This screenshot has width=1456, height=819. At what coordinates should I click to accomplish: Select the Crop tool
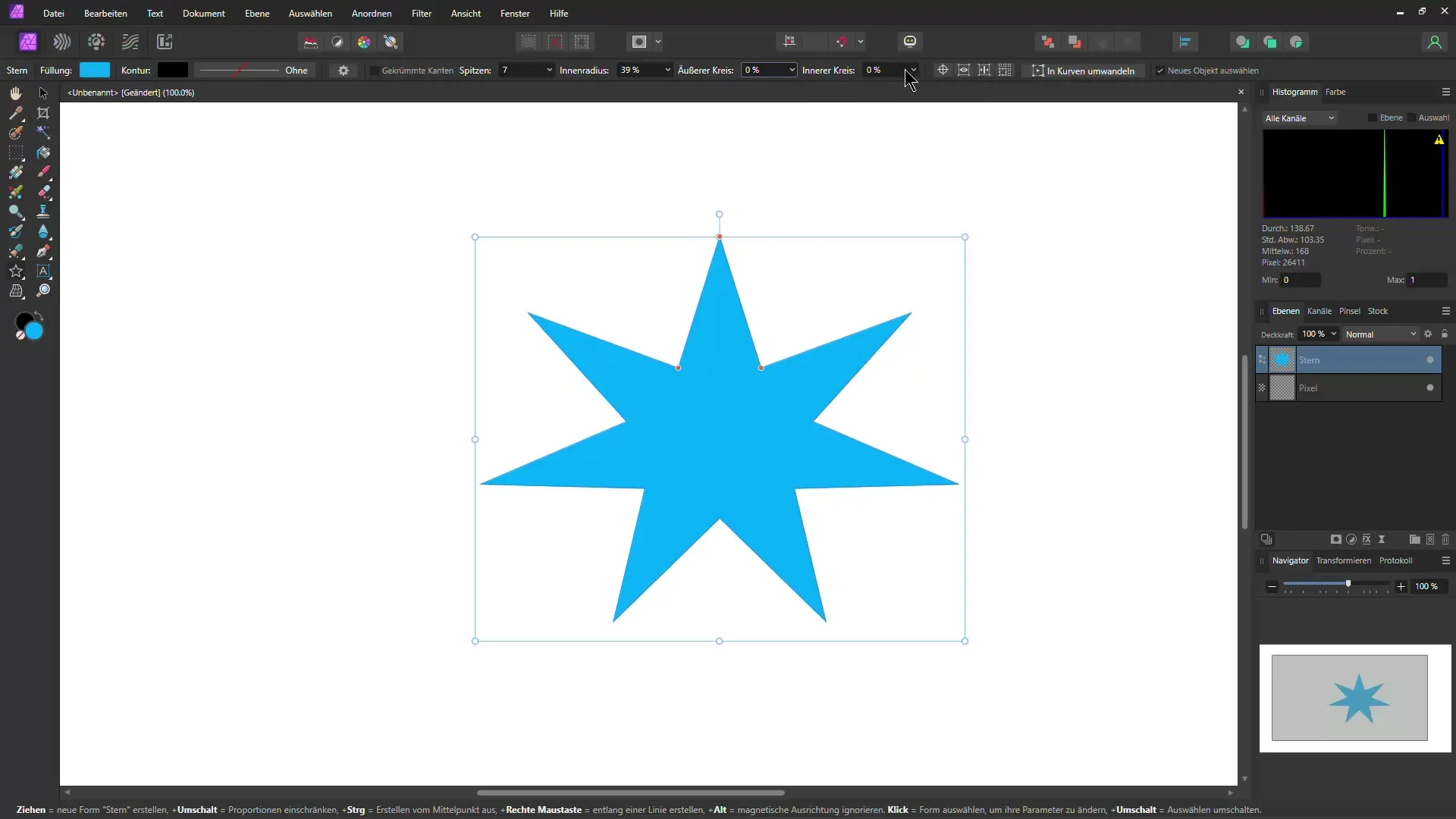coord(43,113)
